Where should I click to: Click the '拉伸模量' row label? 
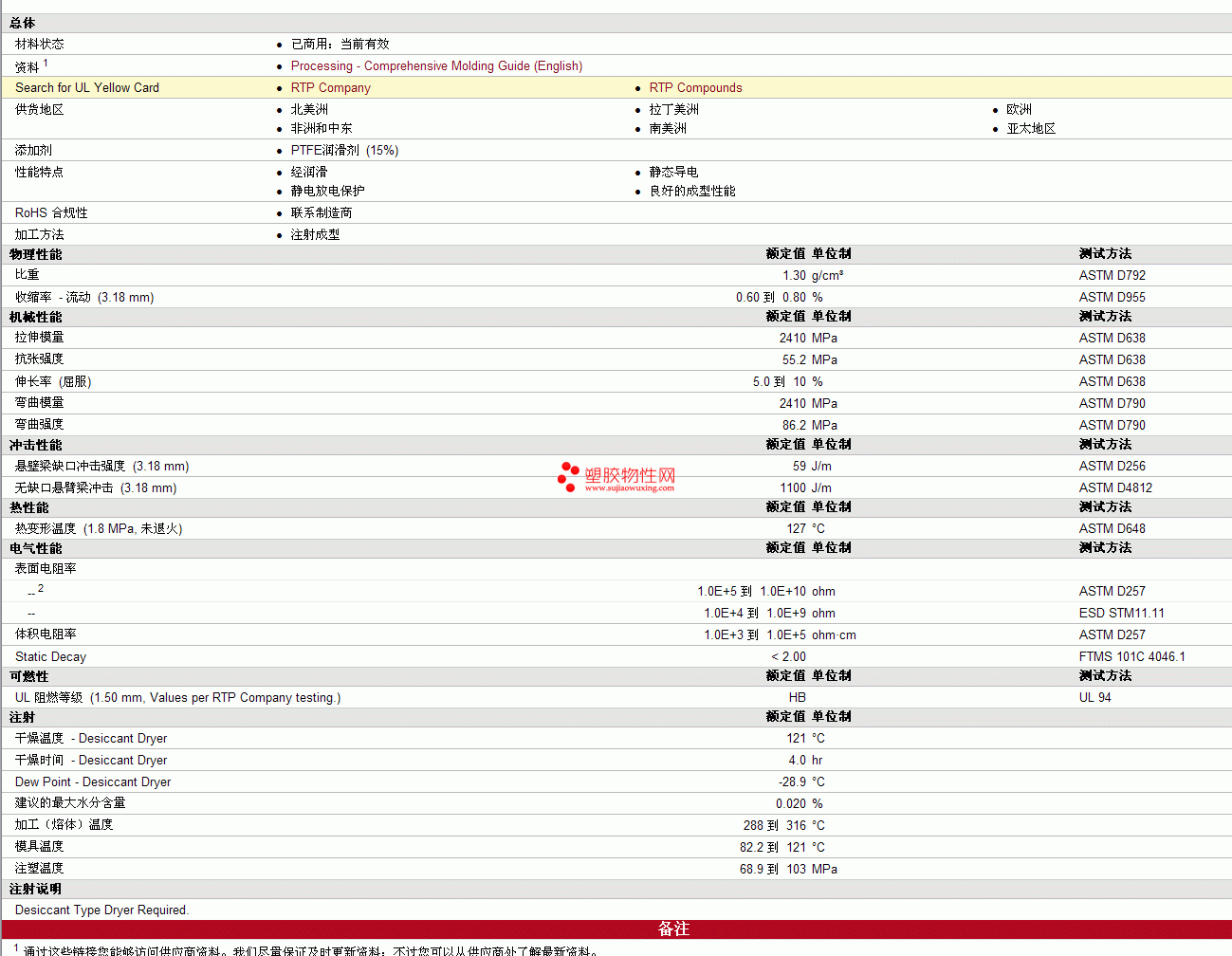point(40,338)
